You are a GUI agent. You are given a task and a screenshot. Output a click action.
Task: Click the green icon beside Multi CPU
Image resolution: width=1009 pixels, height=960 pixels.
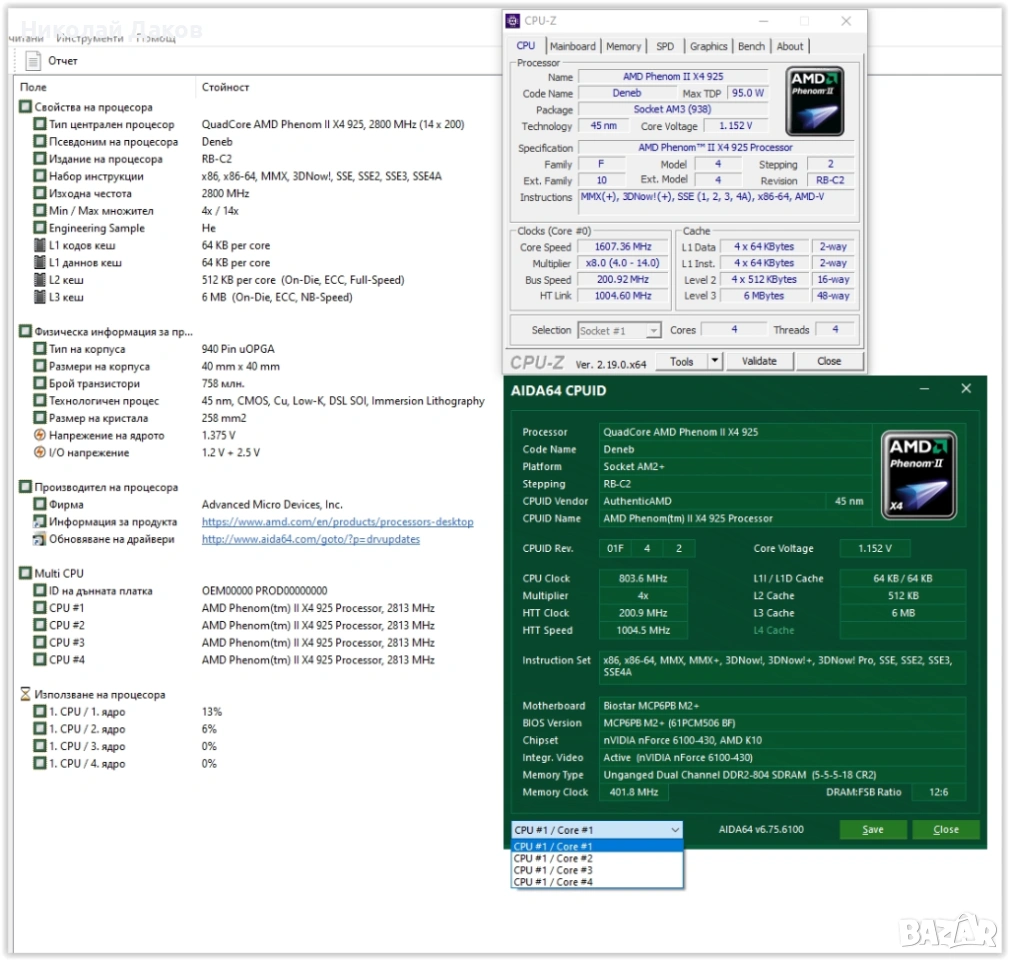pyautogui.click(x=26, y=573)
